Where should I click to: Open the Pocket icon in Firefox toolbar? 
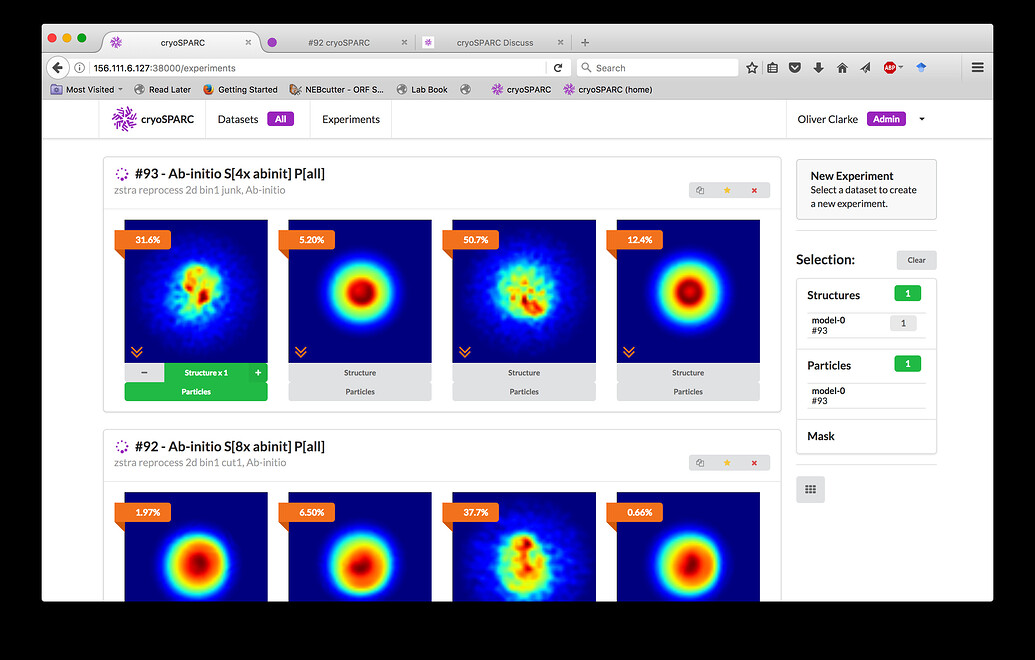coord(795,68)
